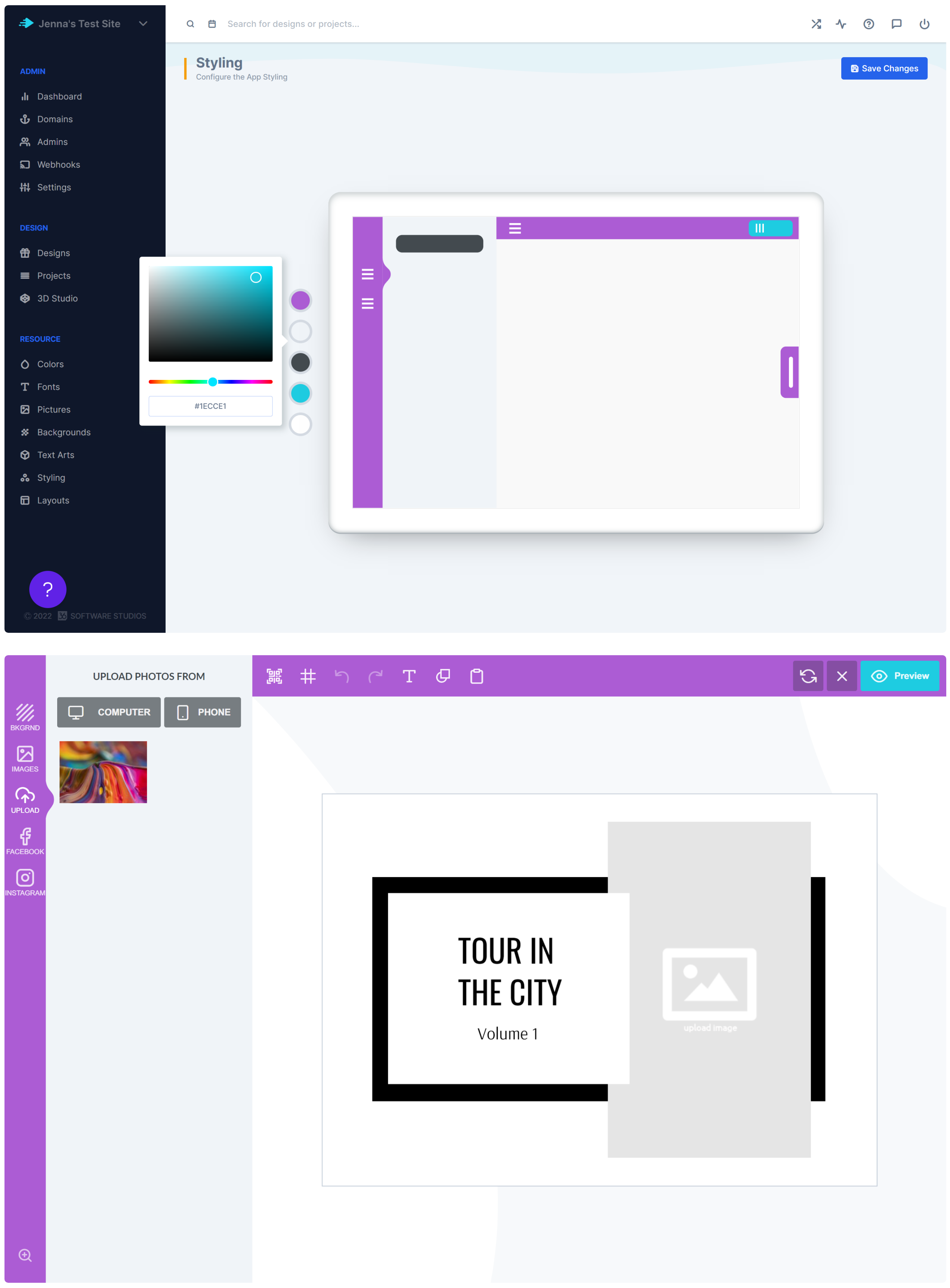Expand the Jenna's Test Site dropdown

click(144, 23)
